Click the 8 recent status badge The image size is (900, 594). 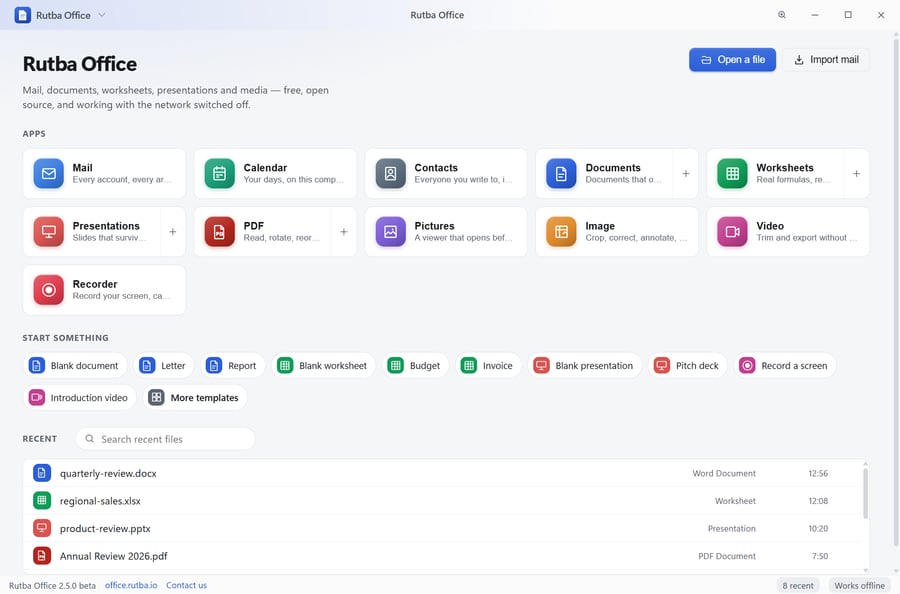[798, 585]
